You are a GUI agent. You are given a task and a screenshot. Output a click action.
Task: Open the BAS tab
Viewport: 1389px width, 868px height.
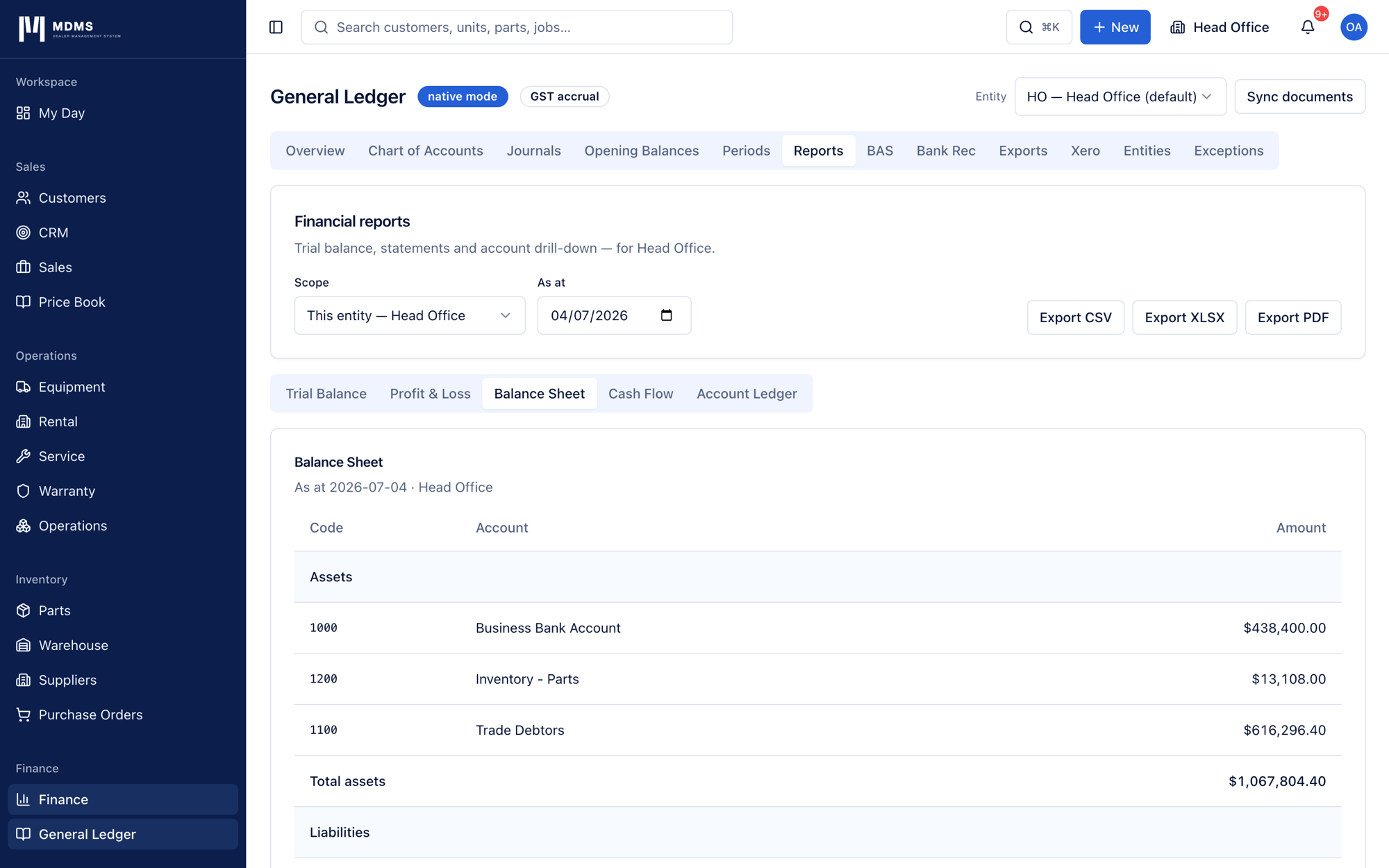click(x=880, y=151)
